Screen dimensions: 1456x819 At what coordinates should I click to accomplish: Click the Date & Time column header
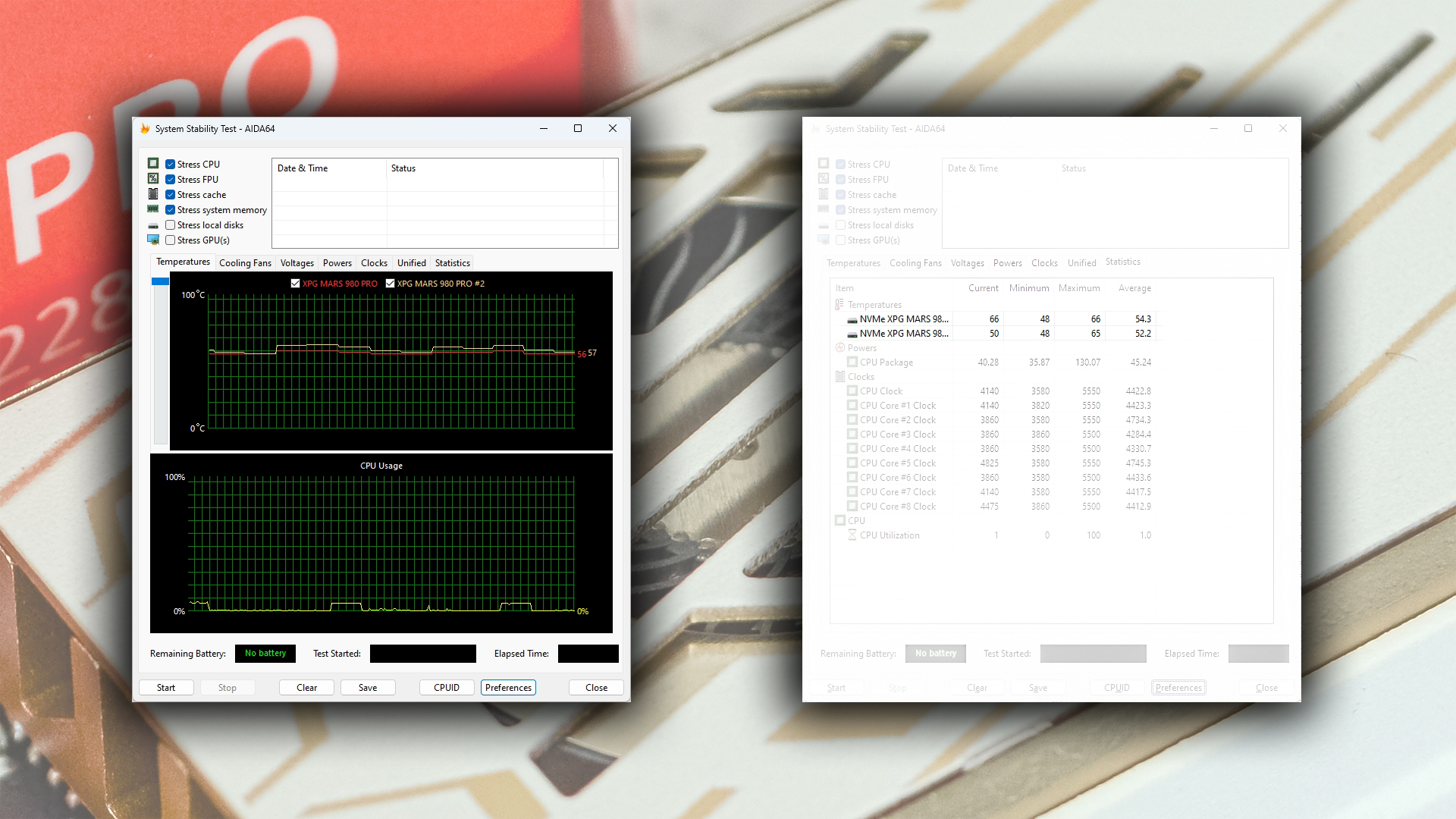click(303, 168)
